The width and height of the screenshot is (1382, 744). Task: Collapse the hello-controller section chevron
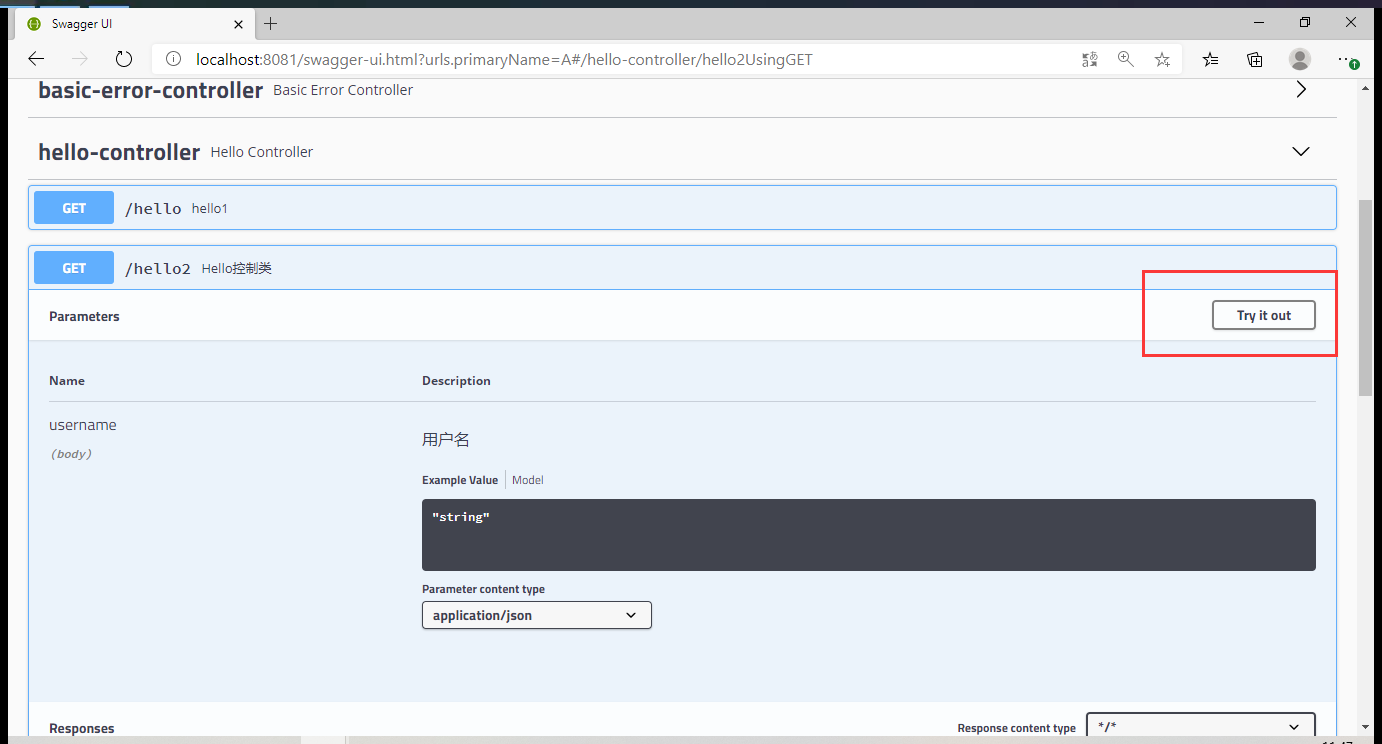coord(1301,151)
